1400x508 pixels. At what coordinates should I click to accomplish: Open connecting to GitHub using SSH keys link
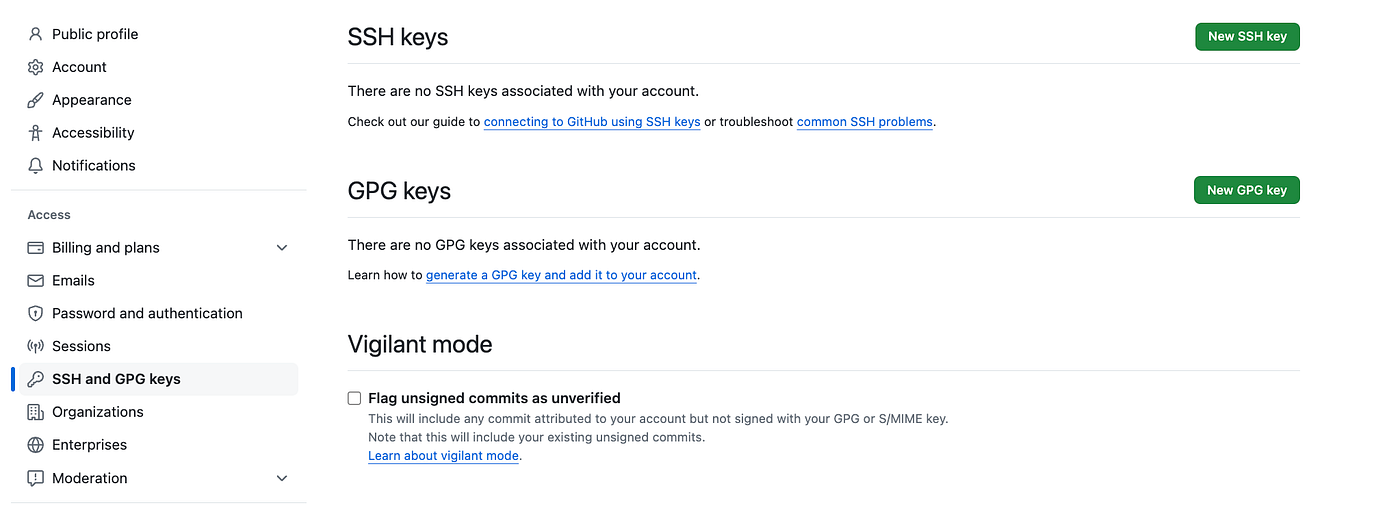pos(592,122)
